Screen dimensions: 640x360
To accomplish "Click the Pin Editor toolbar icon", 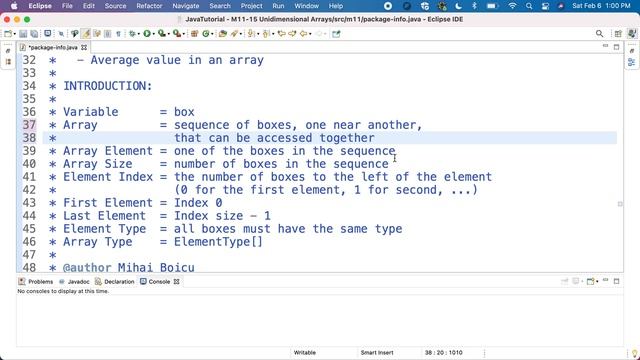I will point(336,34).
